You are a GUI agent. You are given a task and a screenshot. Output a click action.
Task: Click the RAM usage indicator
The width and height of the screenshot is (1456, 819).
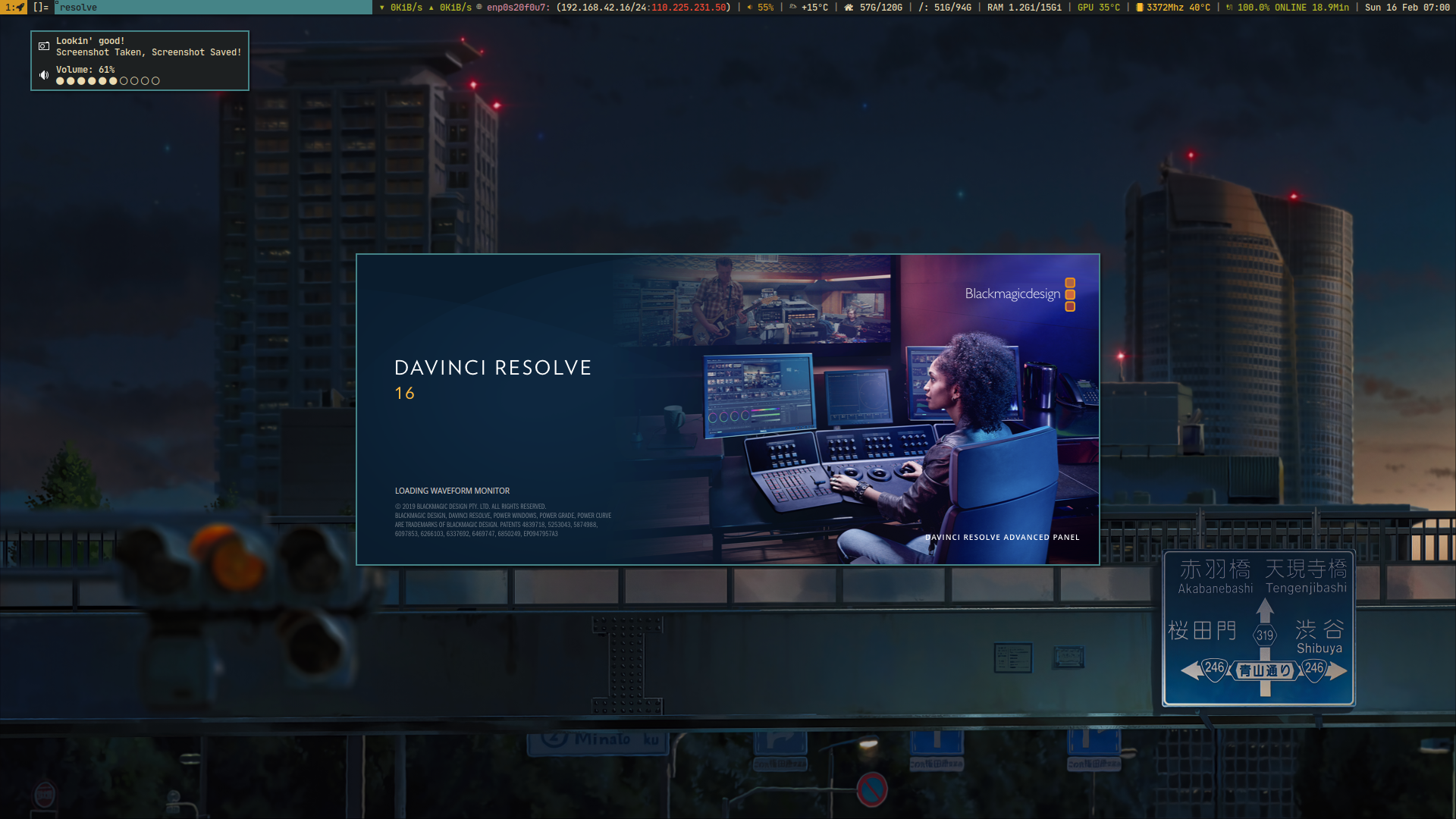[1024, 8]
